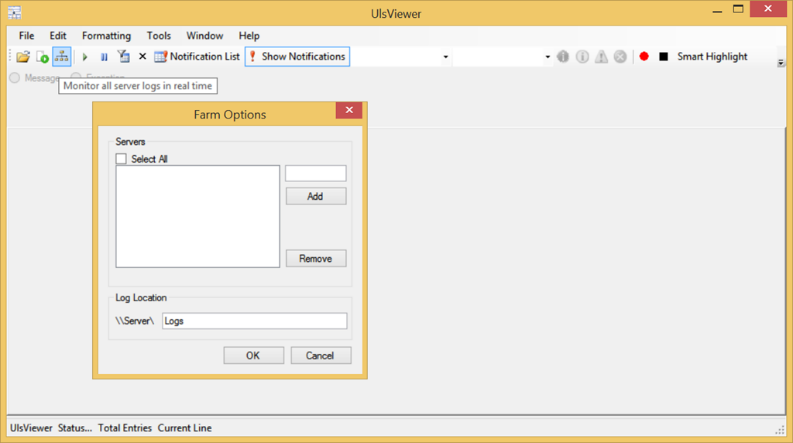Pause log tracing with the blue pause icon
This screenshot has height=443, width=793.
(104, 57)
